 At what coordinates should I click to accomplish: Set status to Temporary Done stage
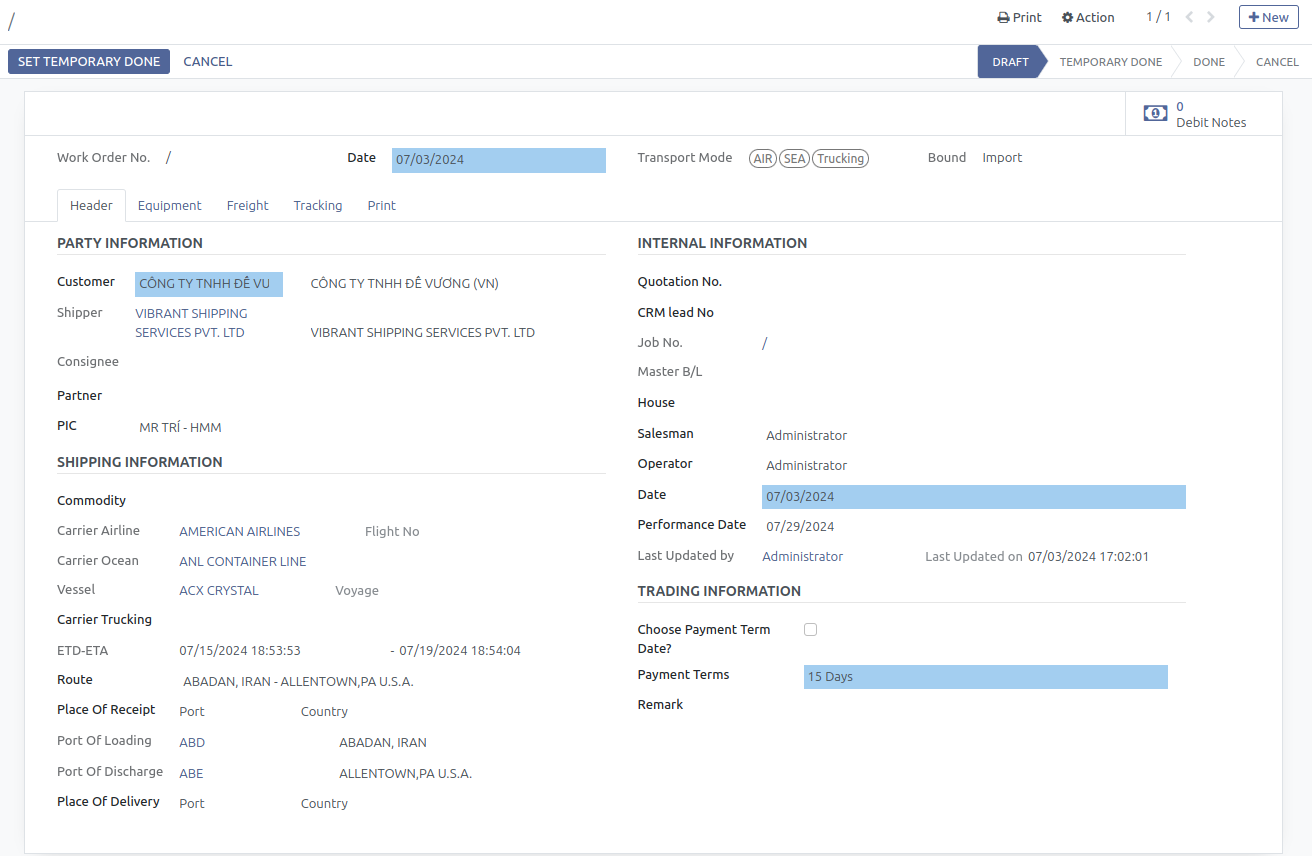pyautogui.click(x=1110, y=62)
